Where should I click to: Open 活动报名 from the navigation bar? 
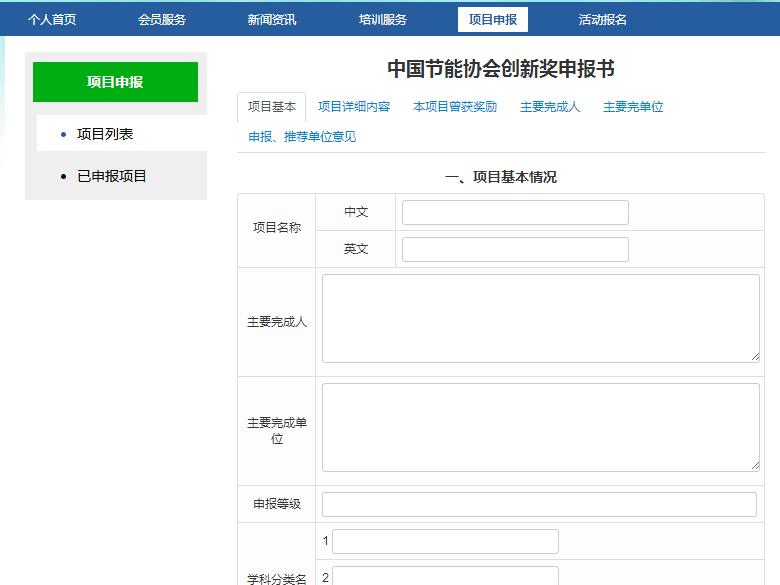[x=602, y=20]
